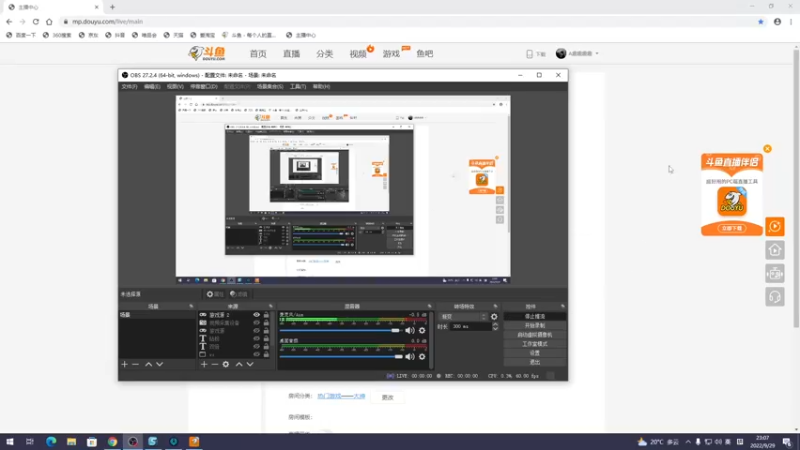The height and width of the screenshot is (450, 800).
Task: Open Windows Start menu
Action: (x=10, y=442)
